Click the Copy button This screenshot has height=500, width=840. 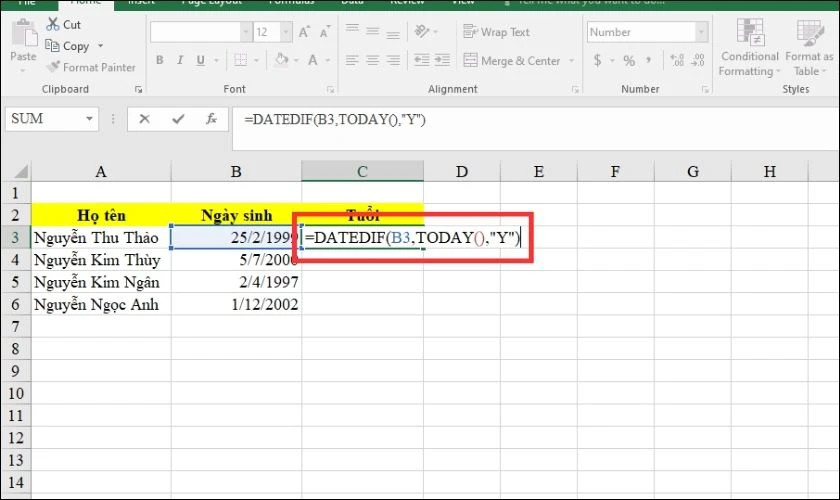coord(68,46)
